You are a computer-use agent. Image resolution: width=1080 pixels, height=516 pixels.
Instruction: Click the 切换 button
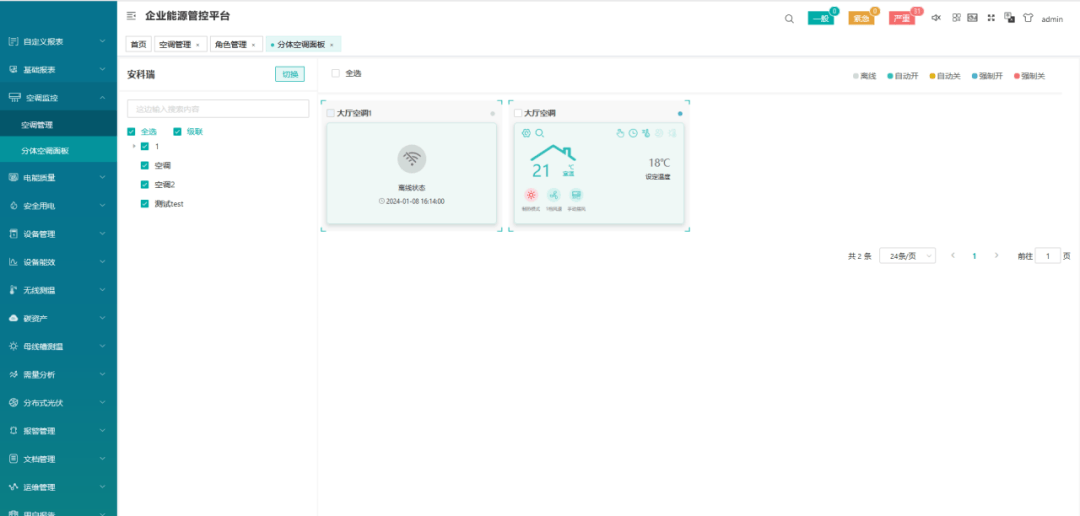click(290, 74)
